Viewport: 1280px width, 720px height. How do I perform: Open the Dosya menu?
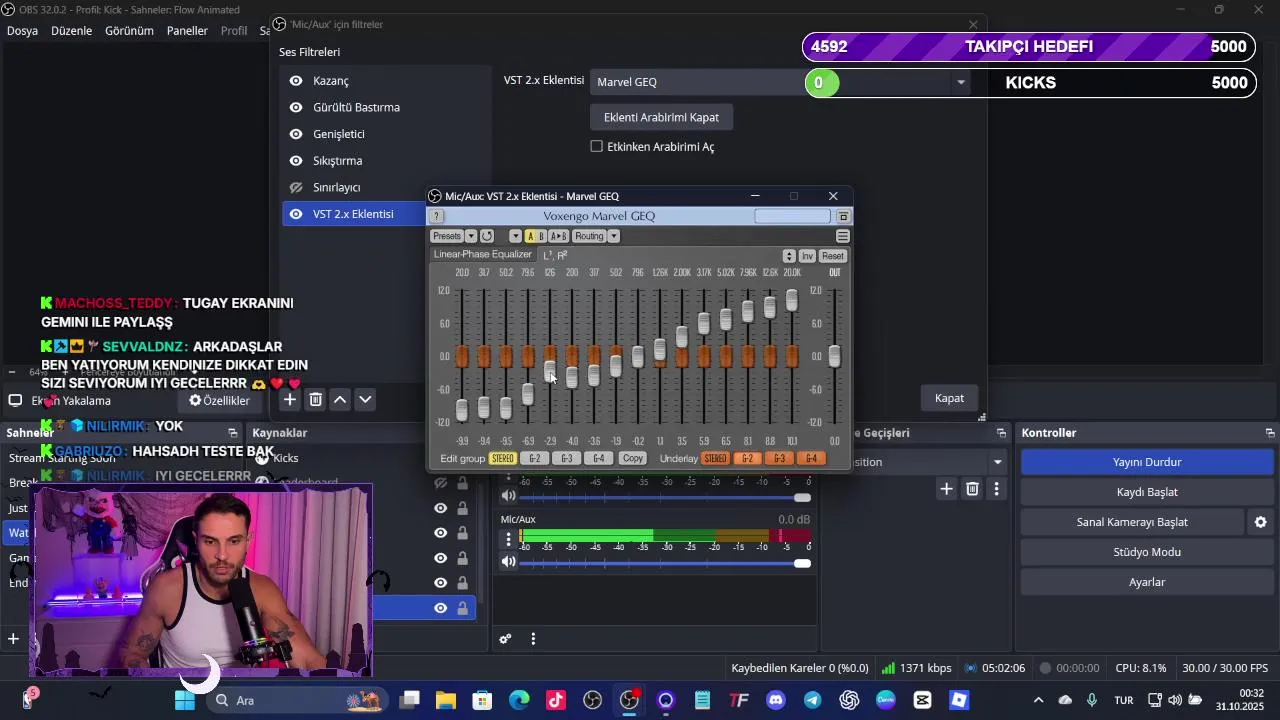22,31
